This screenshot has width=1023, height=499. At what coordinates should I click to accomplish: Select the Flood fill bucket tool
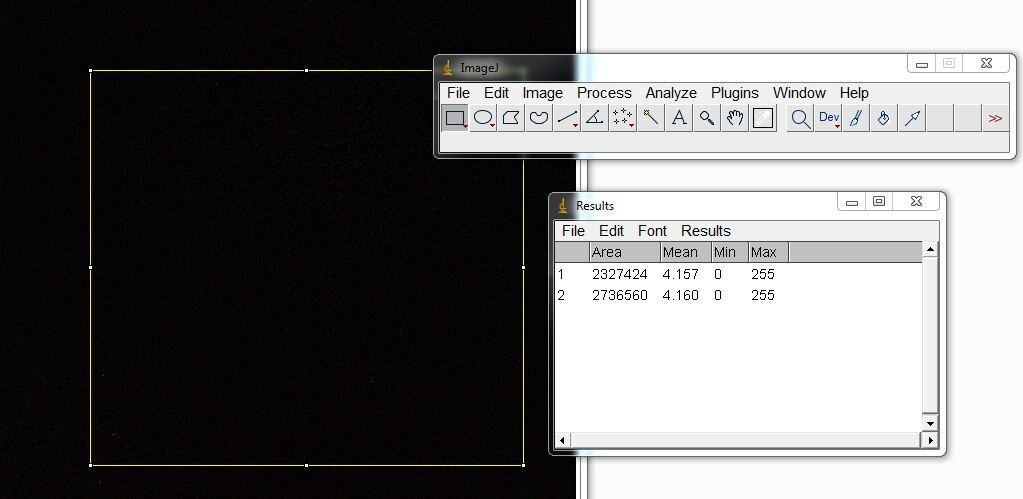tap(884, 118)
